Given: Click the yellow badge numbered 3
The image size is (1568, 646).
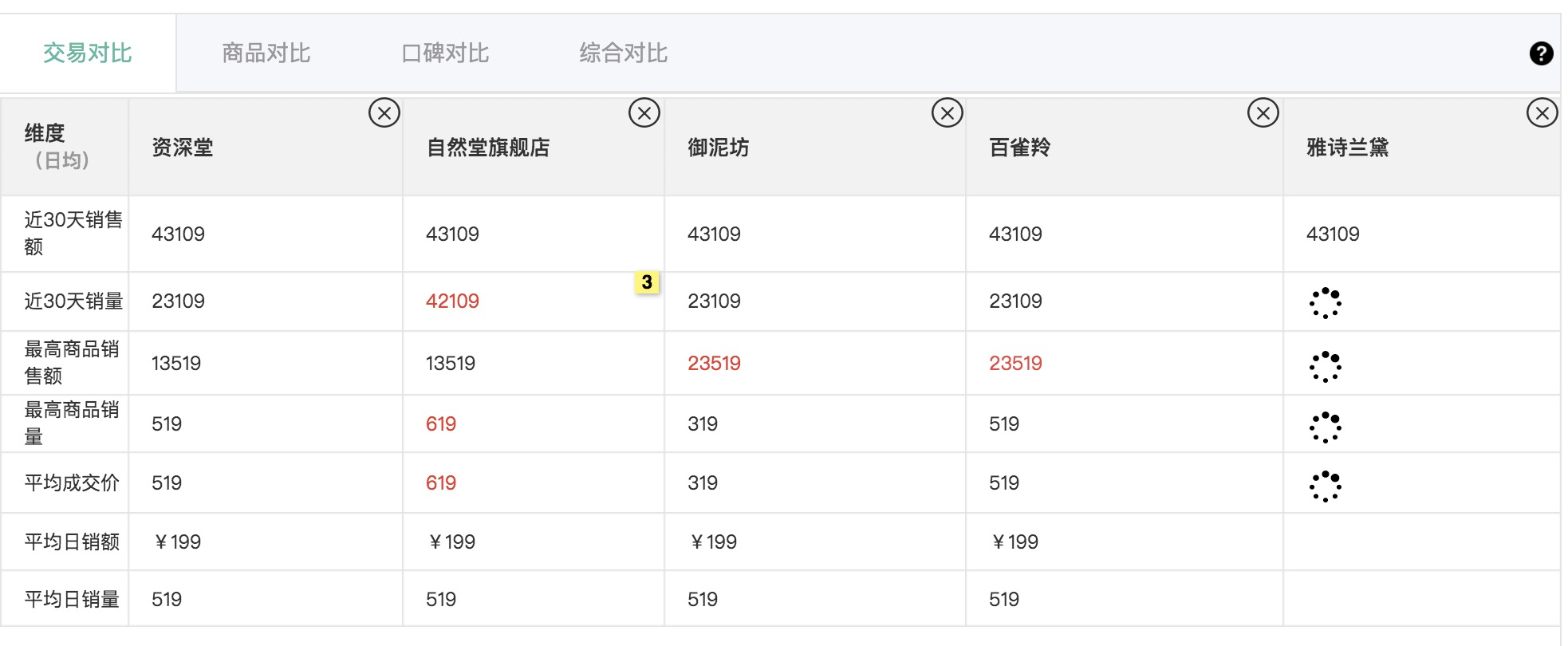Looking at the screenshot, I should coord(647,282).
